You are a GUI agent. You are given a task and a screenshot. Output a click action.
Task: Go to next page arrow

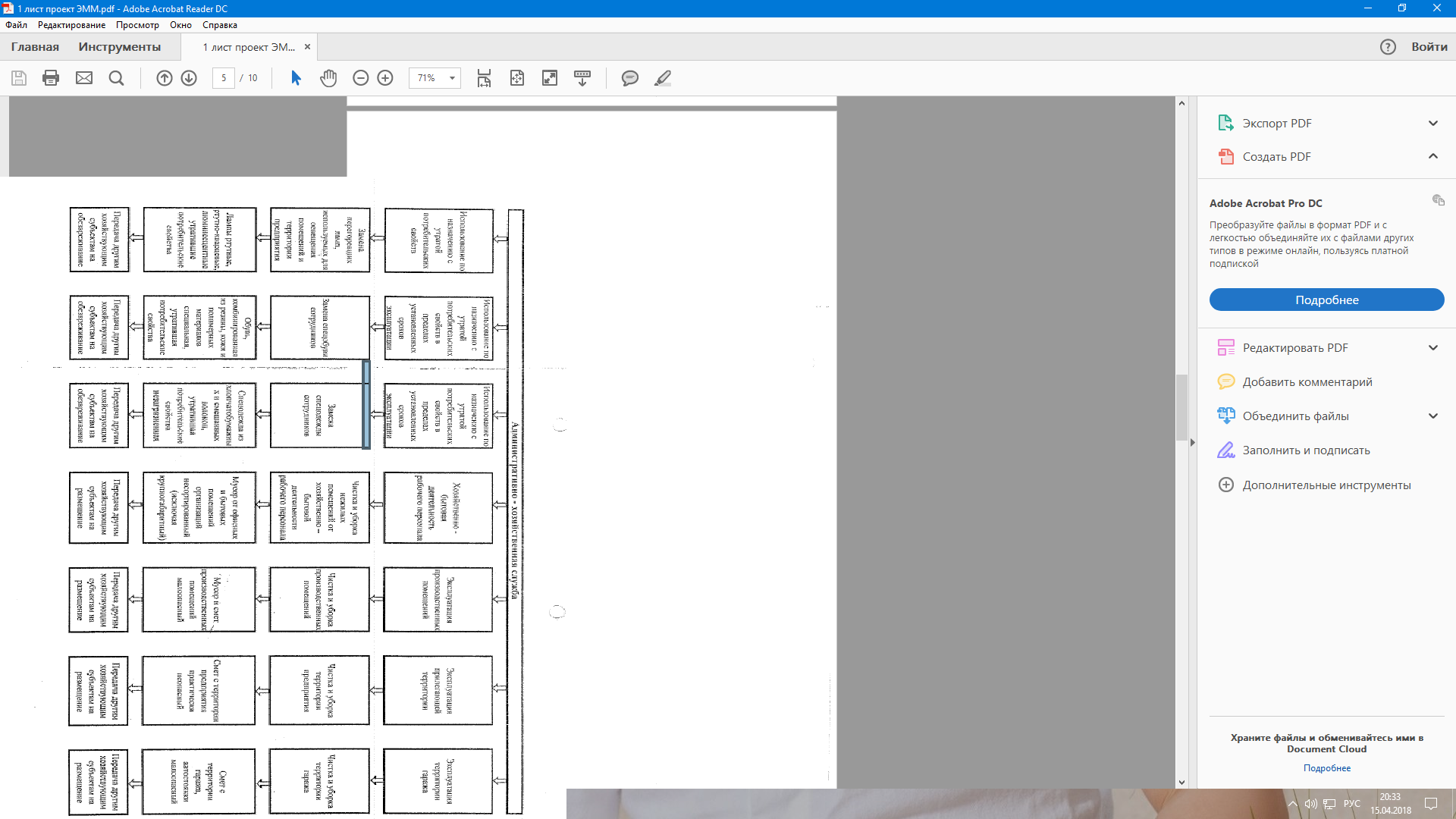coord(189,78)
